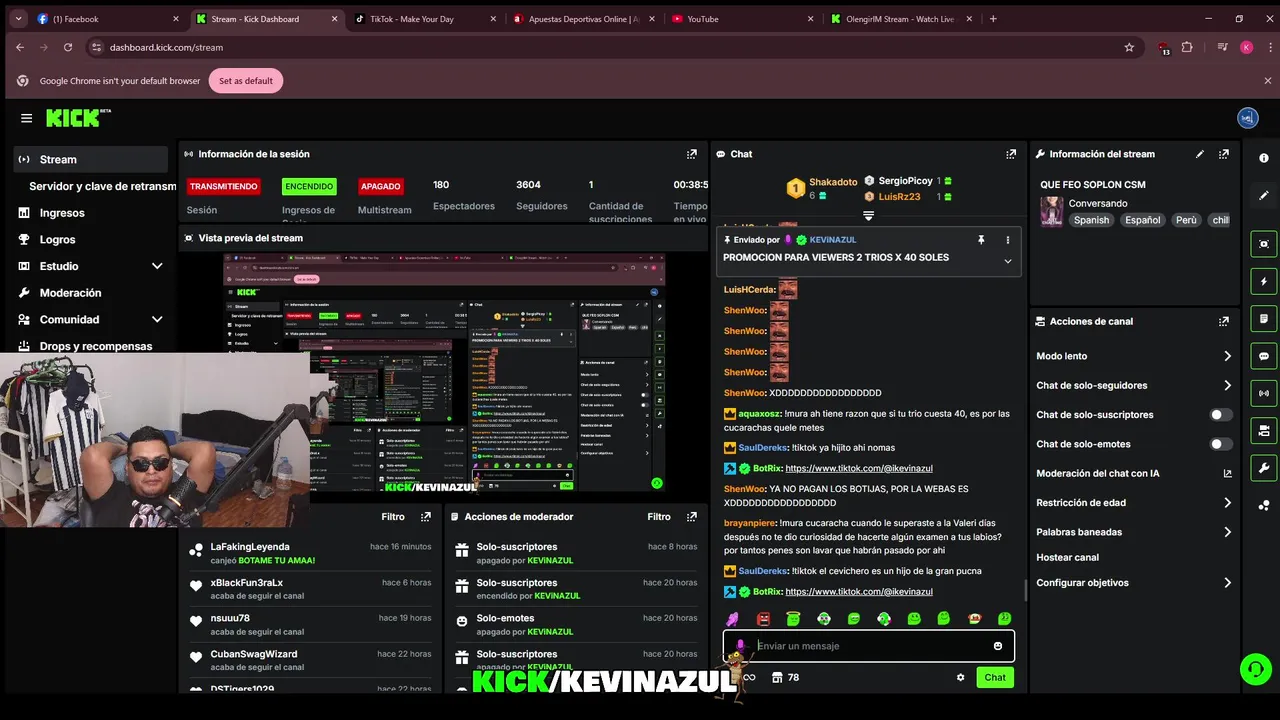1280x720 pixels.
Task: Toggle stream preview widget in right sidebar
Action: [x=1264, y=244]
